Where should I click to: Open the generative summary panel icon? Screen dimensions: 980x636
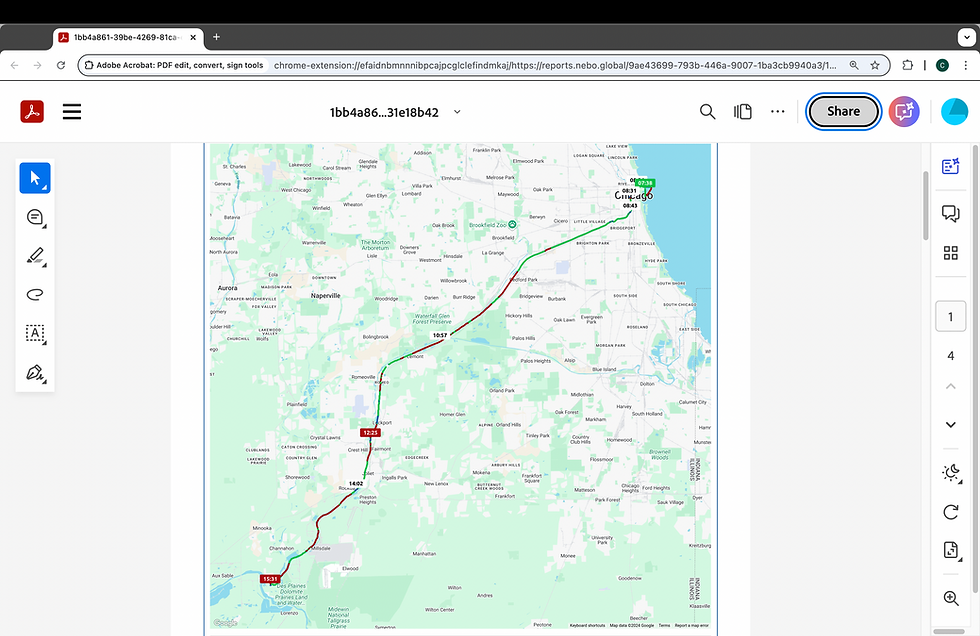coord(951,166)
